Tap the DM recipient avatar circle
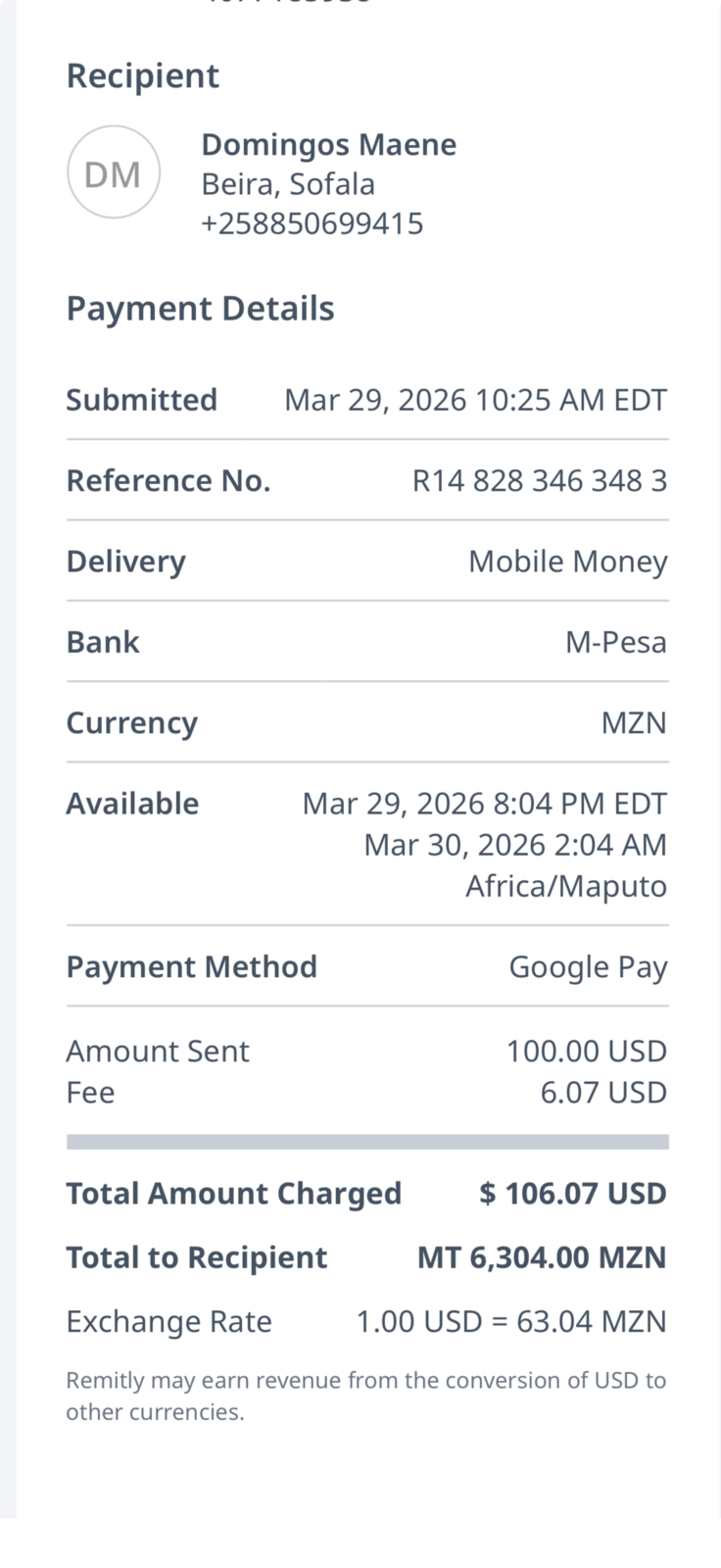 tap(113, 173)
